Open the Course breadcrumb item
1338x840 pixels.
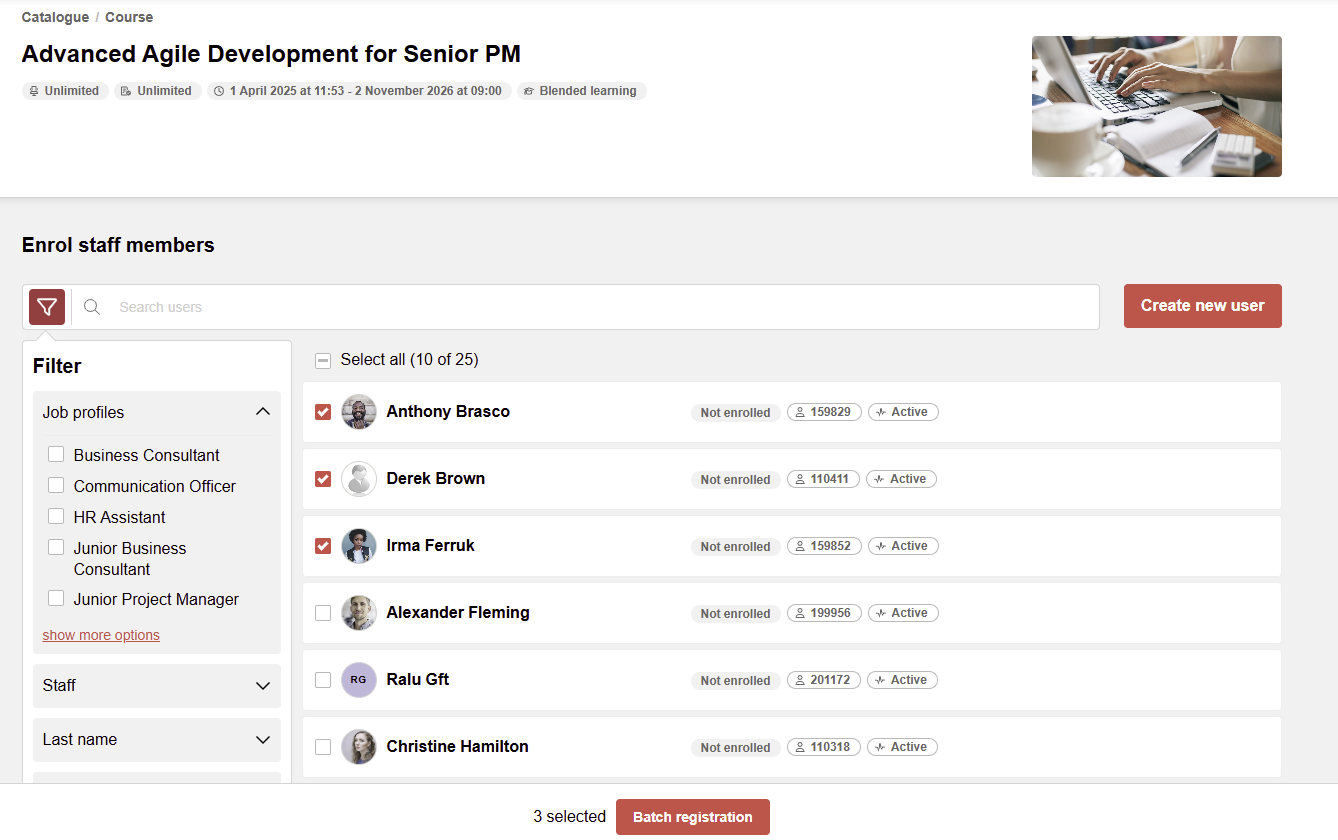(x=129, y=17)
